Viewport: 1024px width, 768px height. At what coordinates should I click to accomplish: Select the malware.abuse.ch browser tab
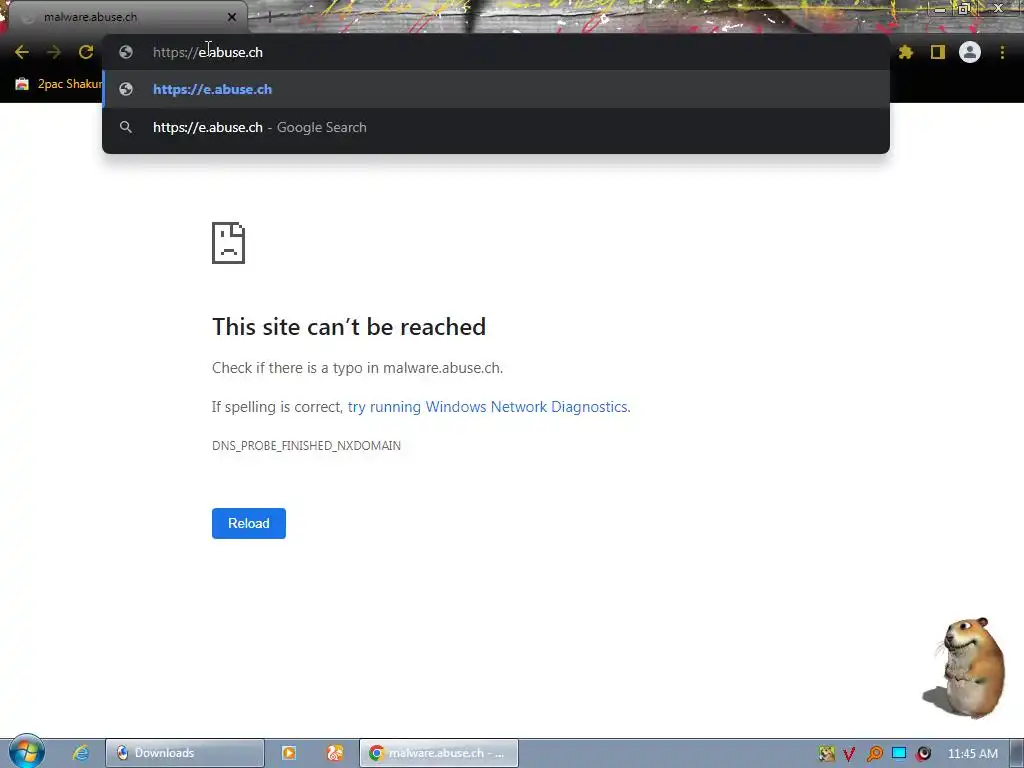coord(127,17)
